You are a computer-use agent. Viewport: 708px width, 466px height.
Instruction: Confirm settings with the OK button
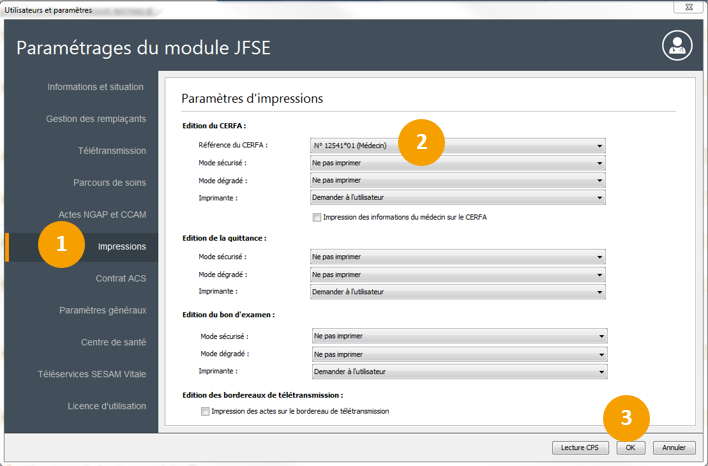631,447
